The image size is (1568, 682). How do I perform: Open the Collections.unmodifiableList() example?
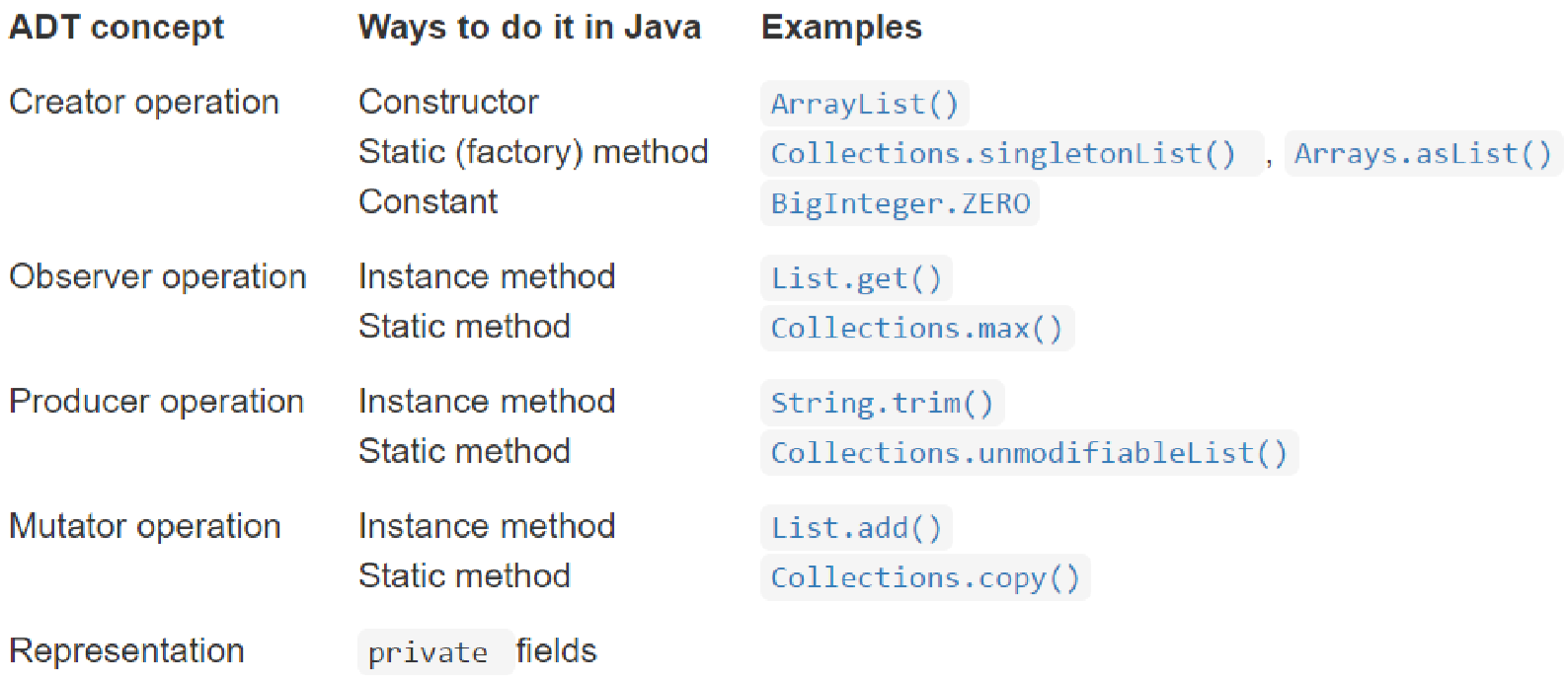pyautogui.click(x=1030, y=452)
